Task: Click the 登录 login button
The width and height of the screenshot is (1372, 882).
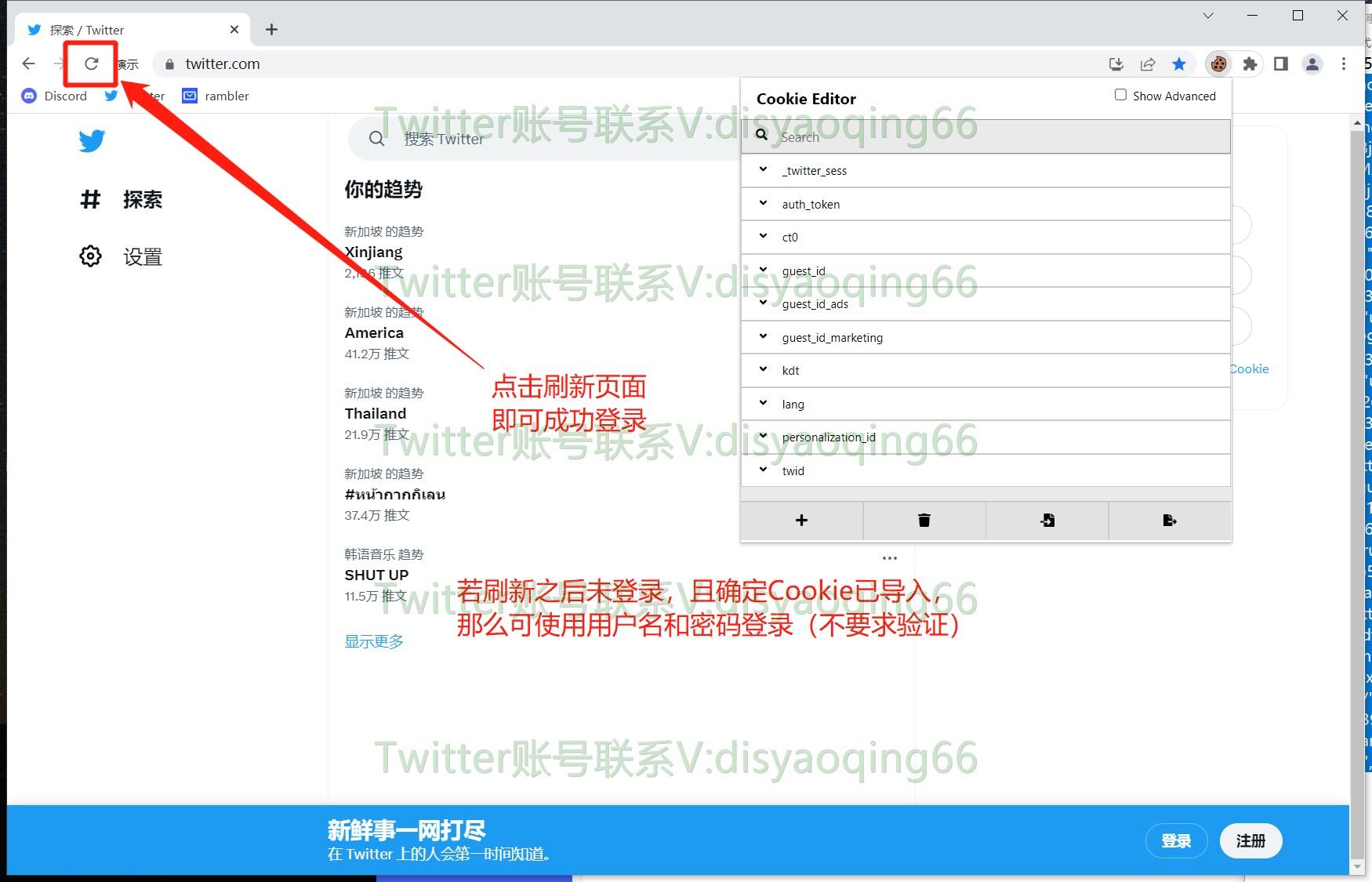Action: coord(1175,841)
